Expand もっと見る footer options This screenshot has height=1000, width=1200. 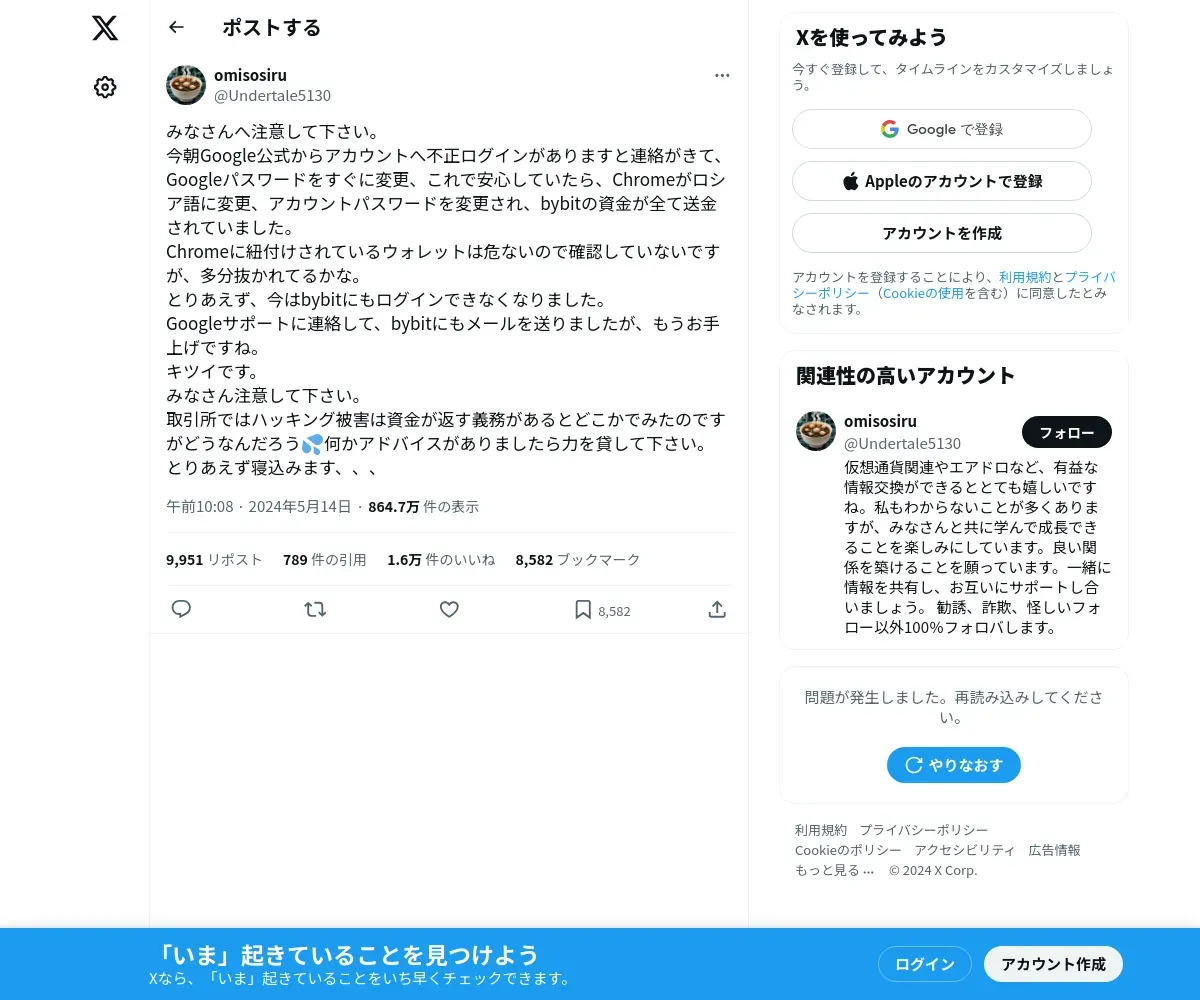835,870
